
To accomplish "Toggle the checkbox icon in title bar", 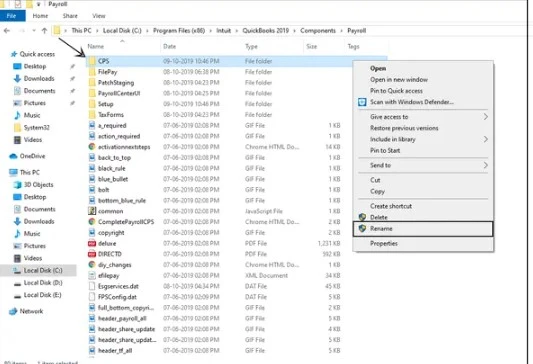I will 18,4.
